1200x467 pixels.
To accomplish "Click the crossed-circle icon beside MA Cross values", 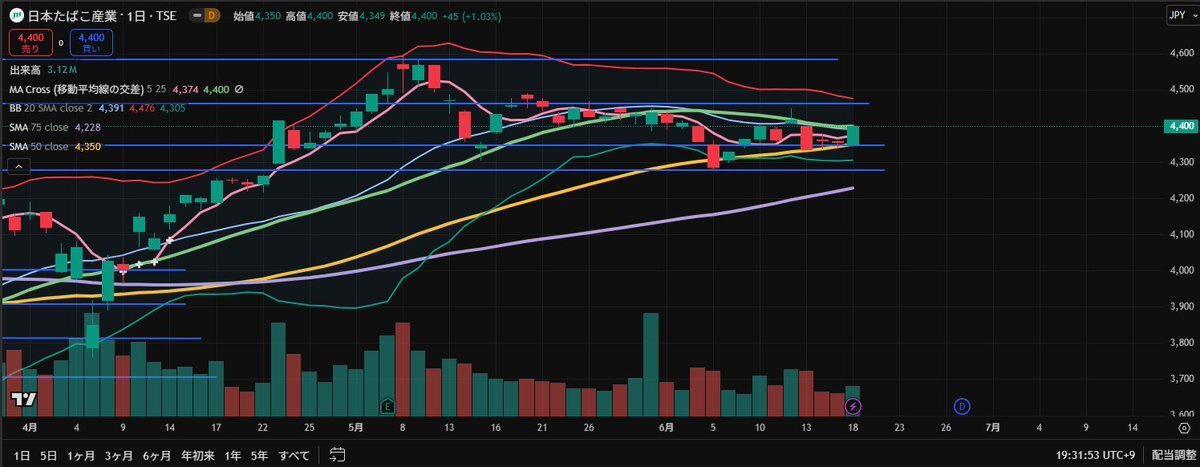I will click(x=239, y=89).
